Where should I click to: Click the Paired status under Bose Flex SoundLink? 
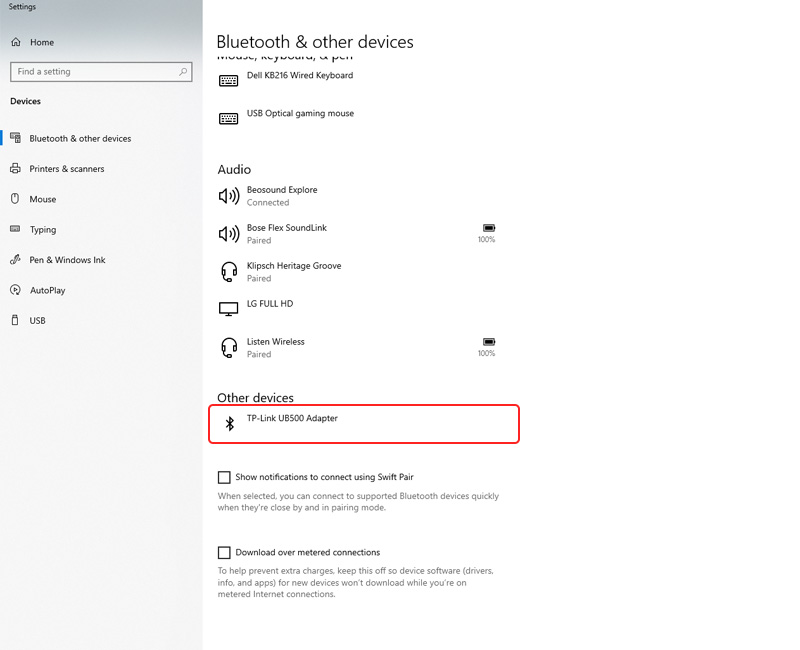[259, 240]
